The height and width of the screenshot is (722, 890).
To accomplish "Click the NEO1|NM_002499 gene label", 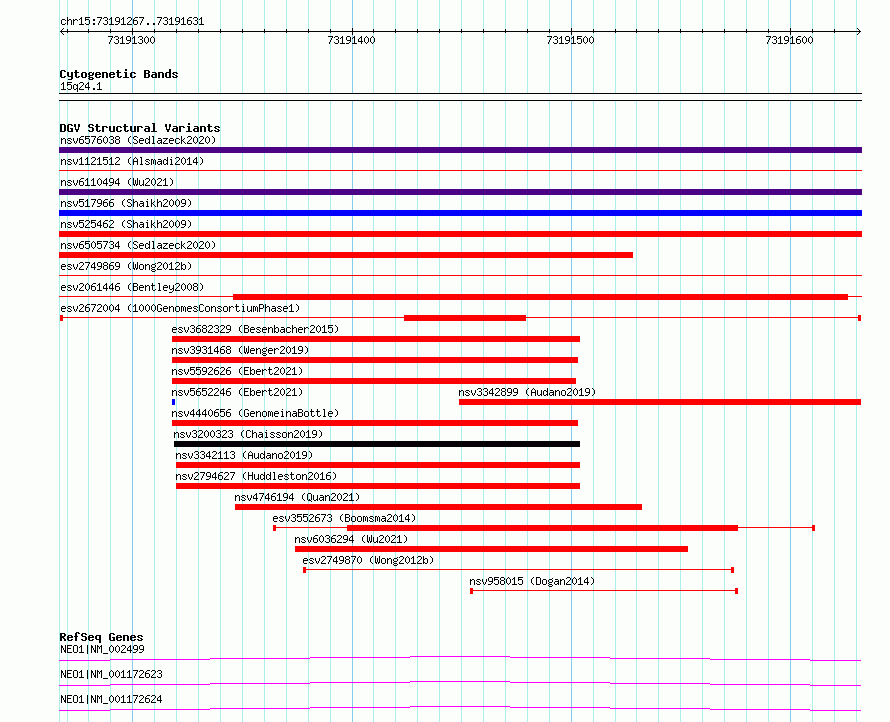I will click(x=102, y=649).
